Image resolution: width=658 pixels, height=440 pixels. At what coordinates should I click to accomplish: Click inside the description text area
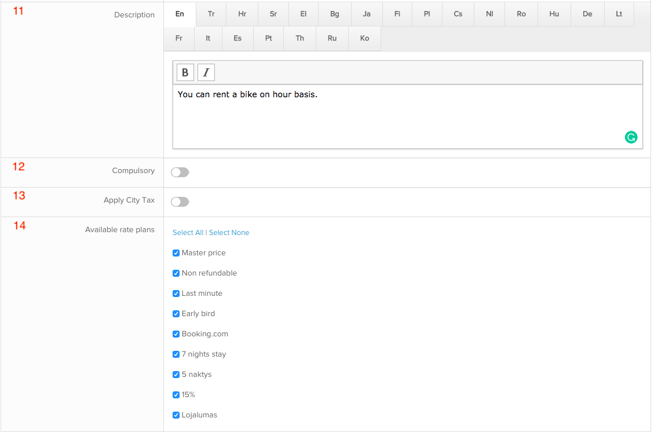[407, 117]
